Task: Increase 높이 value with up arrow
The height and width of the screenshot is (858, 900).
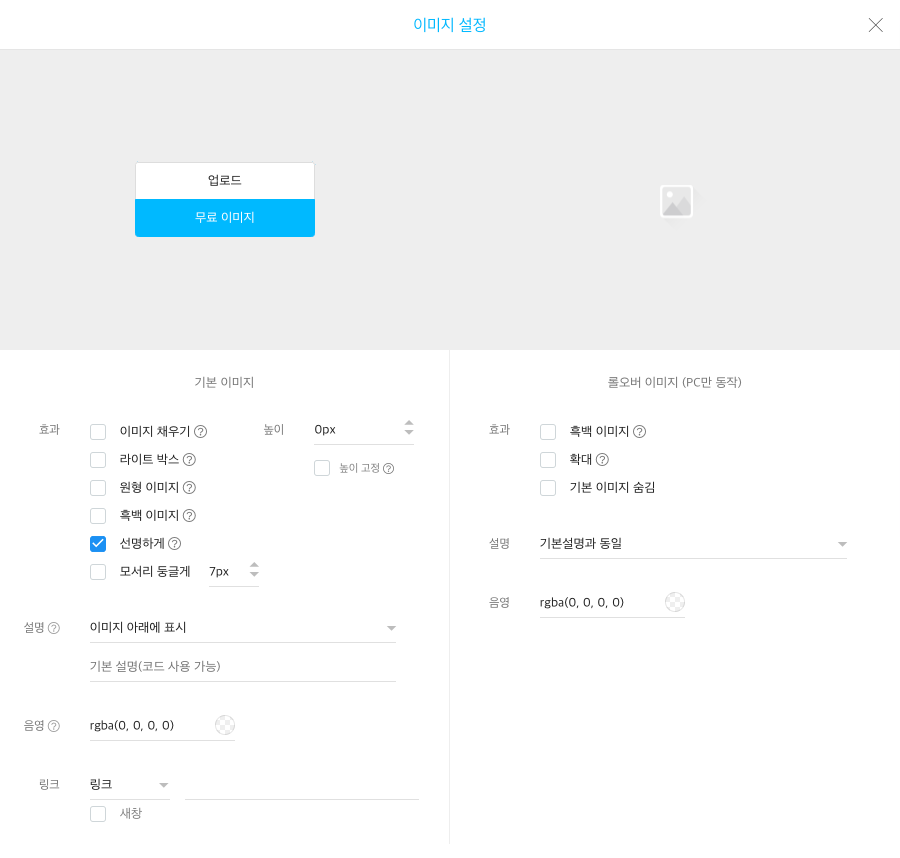Action: [x=409, y=423]
